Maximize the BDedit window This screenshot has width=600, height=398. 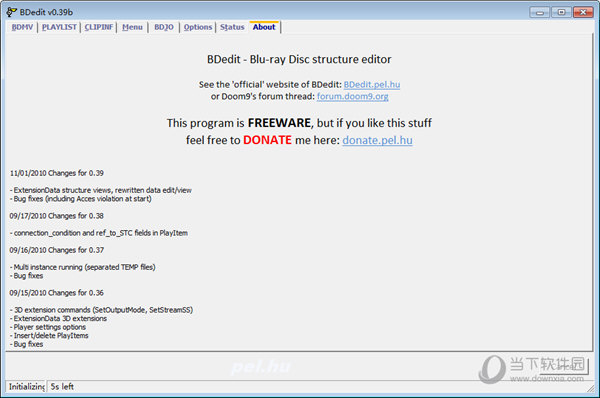[x=561, y=12]
